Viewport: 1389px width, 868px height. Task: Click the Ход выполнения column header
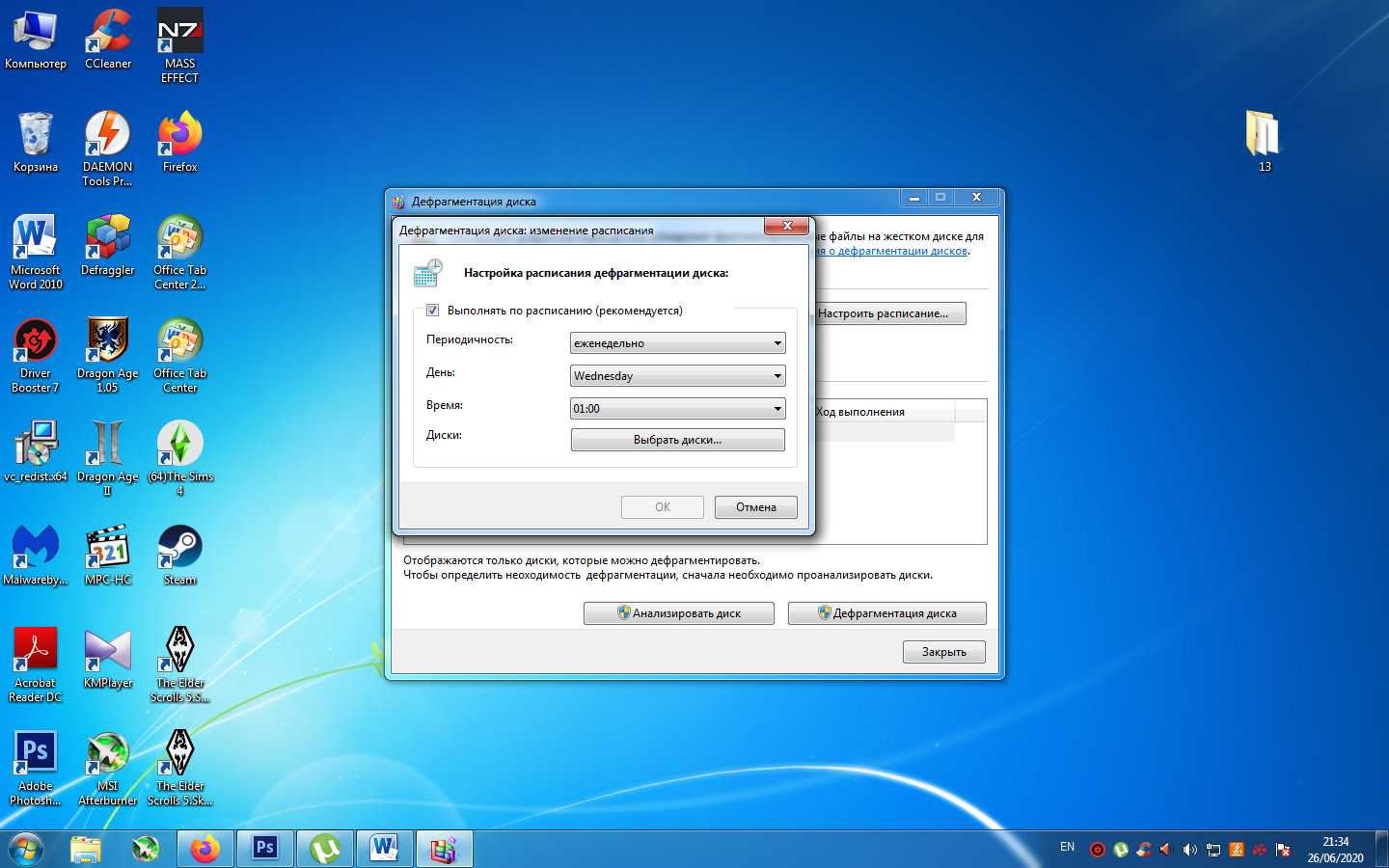pyautogui.click(x=885, y=412)
